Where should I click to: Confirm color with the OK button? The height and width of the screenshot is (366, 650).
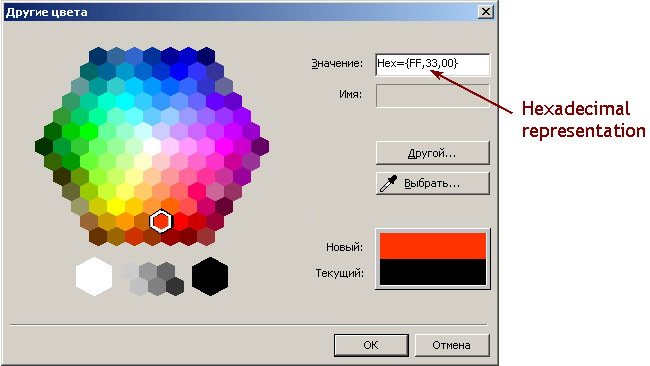point(371,345)
